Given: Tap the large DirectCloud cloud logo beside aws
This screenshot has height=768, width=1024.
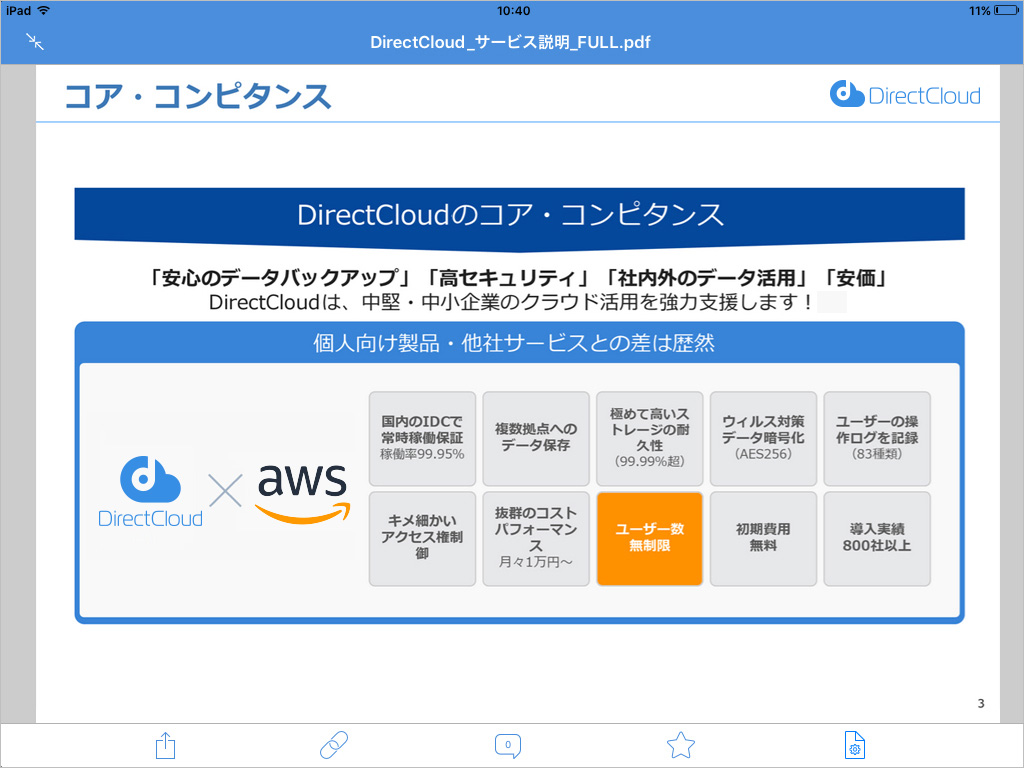Looking at the screenshot, I should 150,492.
